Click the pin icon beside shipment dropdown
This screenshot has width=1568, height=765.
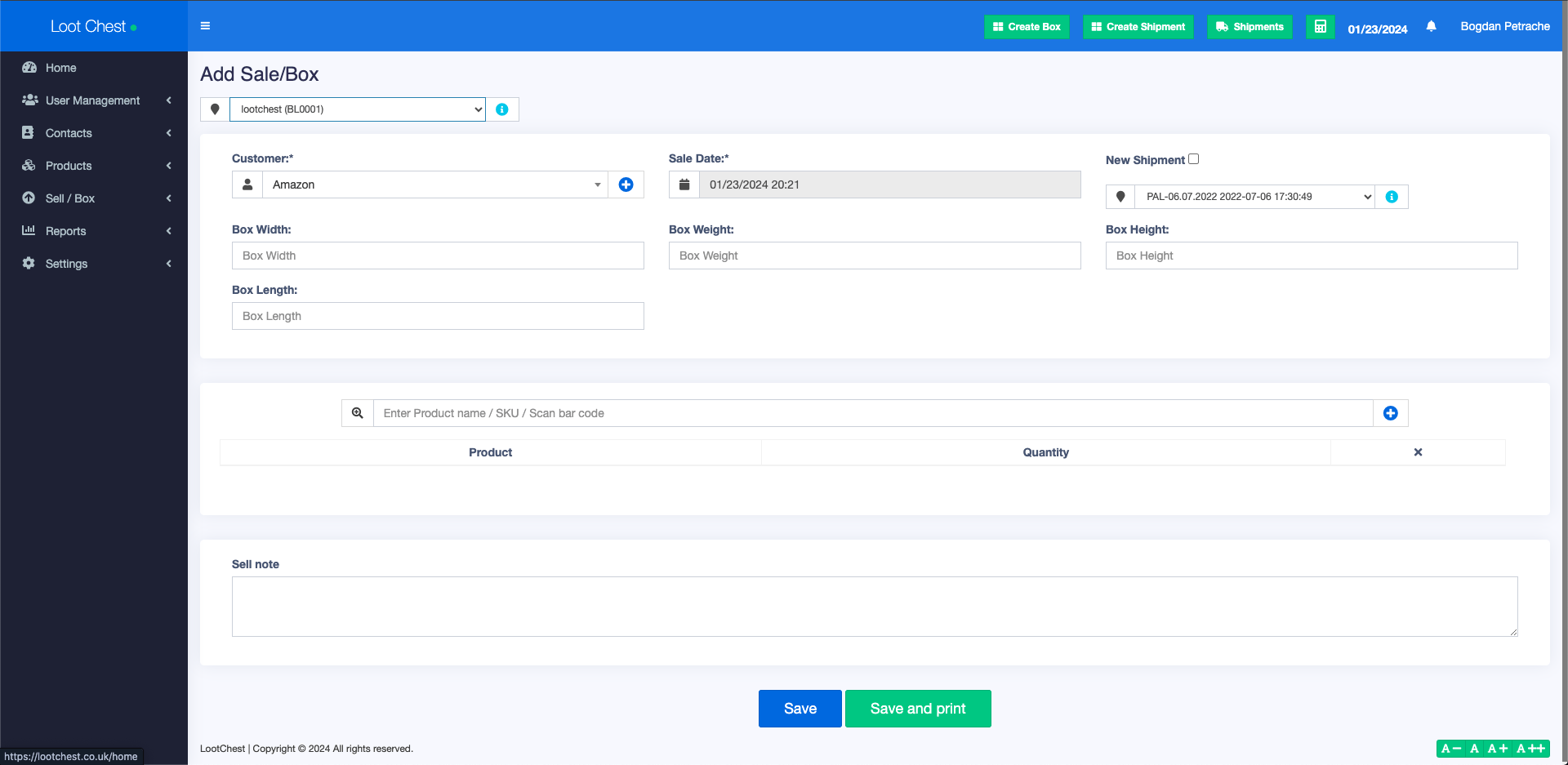pyautogui.click(x=1120, y=197)
